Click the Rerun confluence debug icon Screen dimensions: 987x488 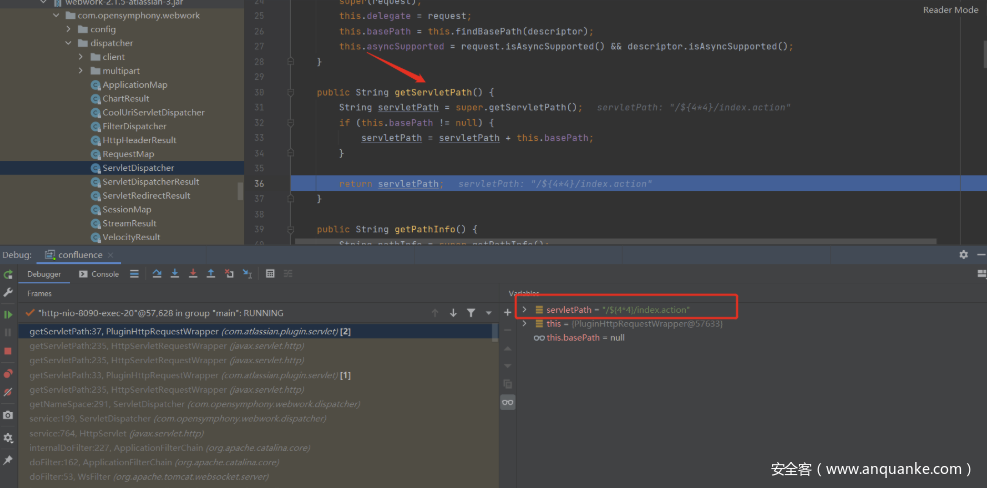tap(8, 274)
